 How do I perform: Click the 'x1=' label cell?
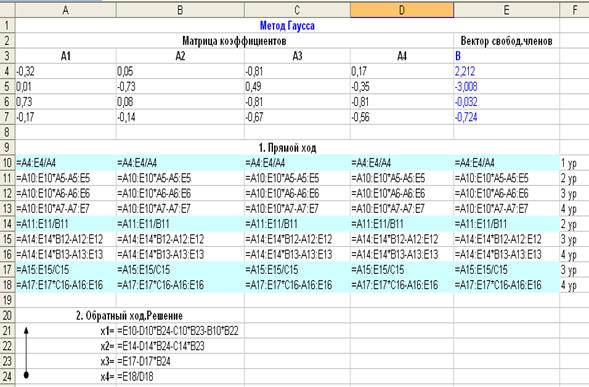coord(65,331)
